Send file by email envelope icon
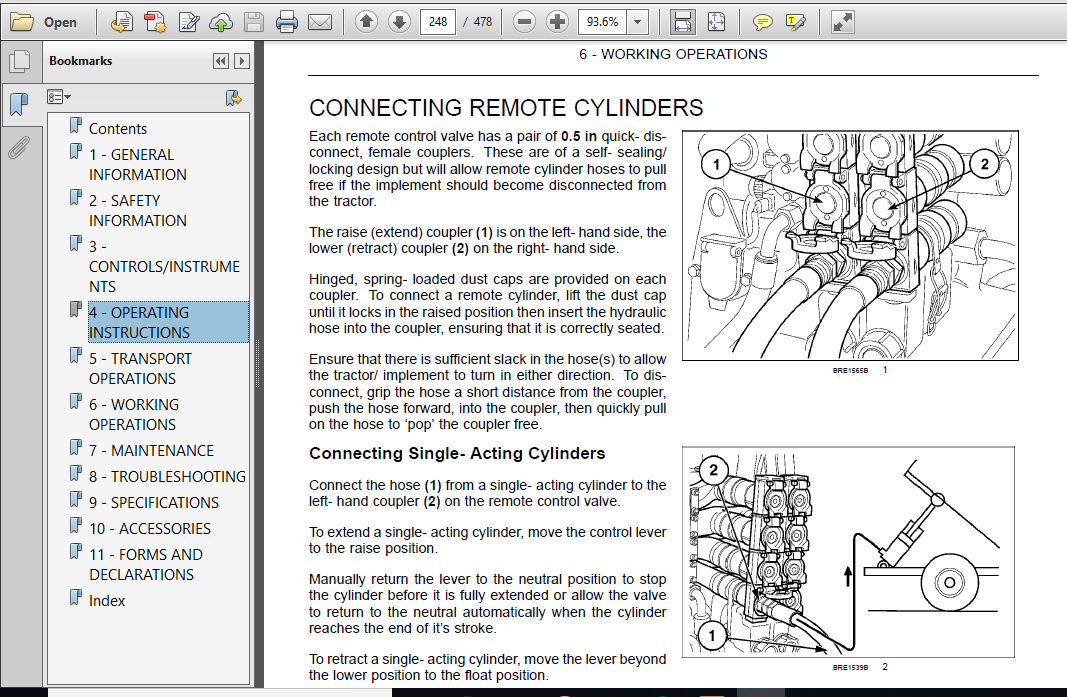 [x=320, y=22]
